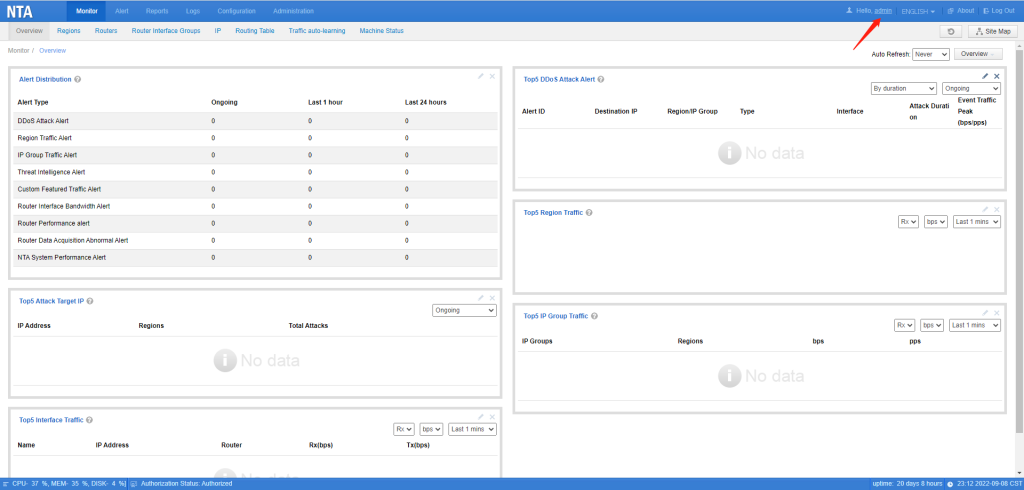Close the Top5 Attack Target IP panel
Screen dimensions: 1024x490
(x=492, y=298)
